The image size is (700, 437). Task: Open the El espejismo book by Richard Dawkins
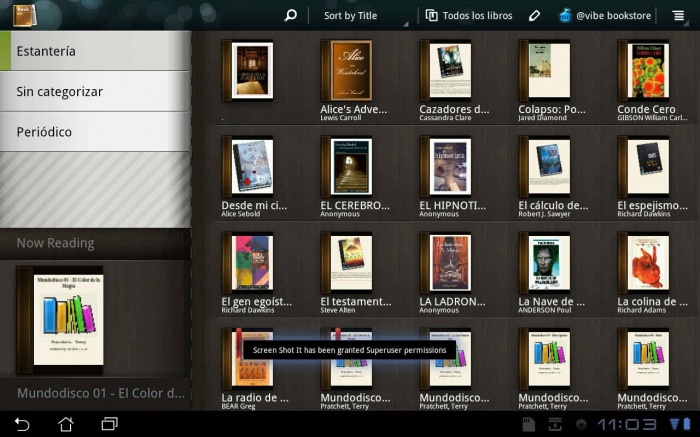pos(644,166)
